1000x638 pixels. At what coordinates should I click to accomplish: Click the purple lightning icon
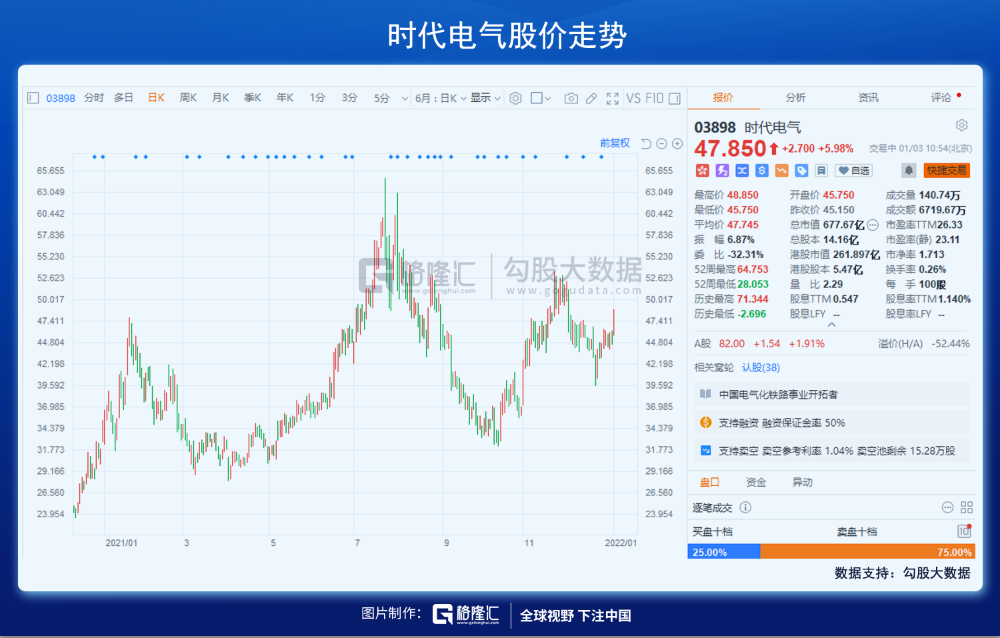point(722,170)
